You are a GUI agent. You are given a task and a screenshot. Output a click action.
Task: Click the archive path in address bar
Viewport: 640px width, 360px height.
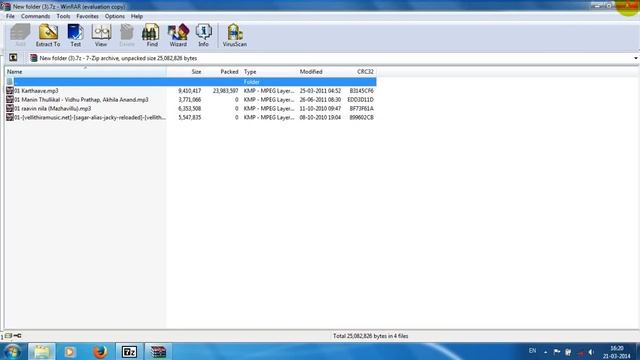point(118,58)
